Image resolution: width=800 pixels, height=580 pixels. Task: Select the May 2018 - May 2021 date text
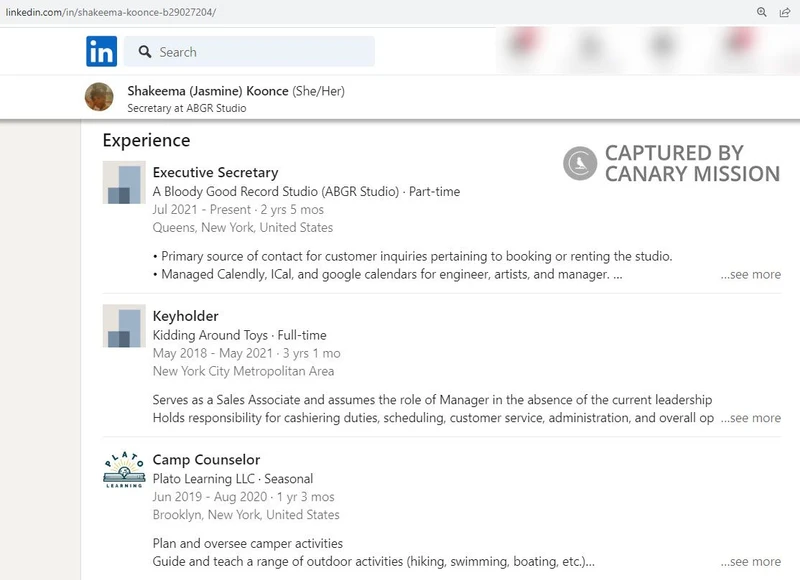246,354
